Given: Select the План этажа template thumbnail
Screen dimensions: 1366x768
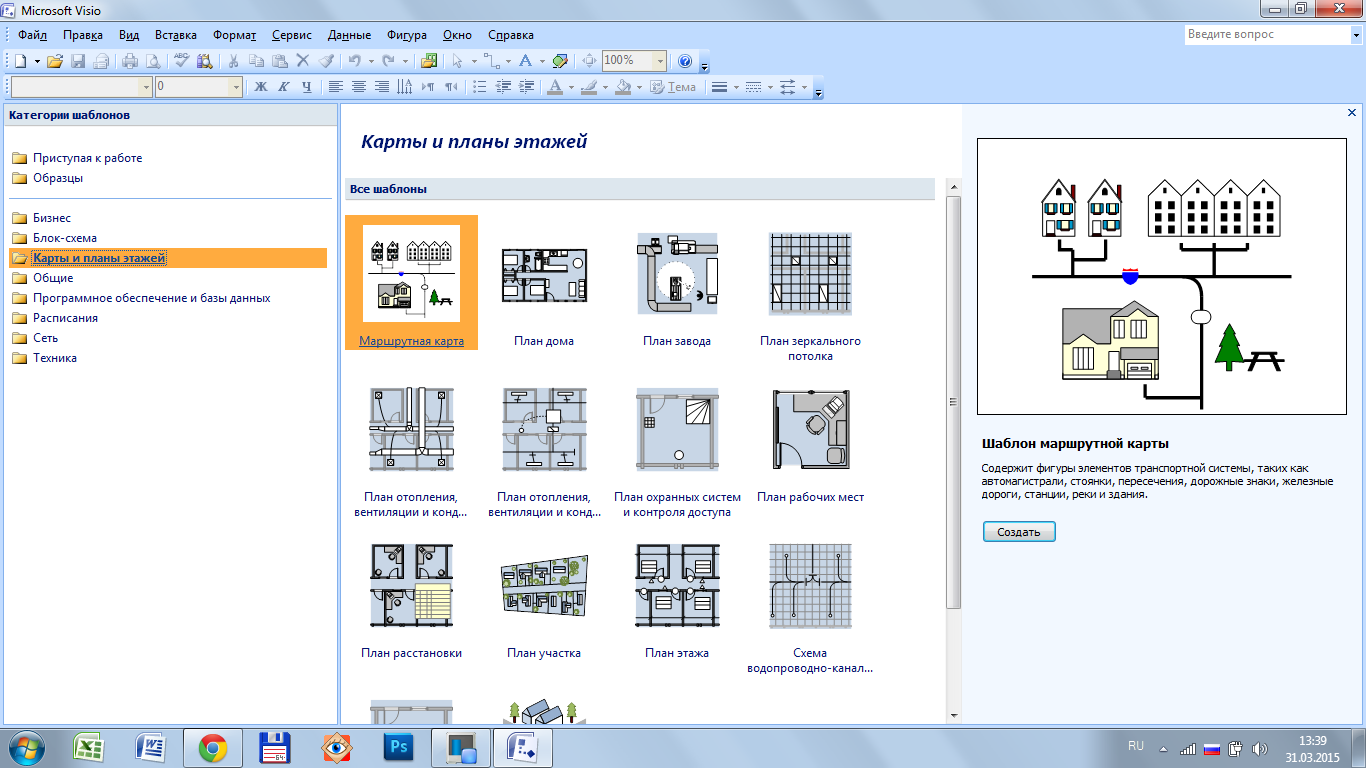Looking at the screenshot, I should pos(677,586).
